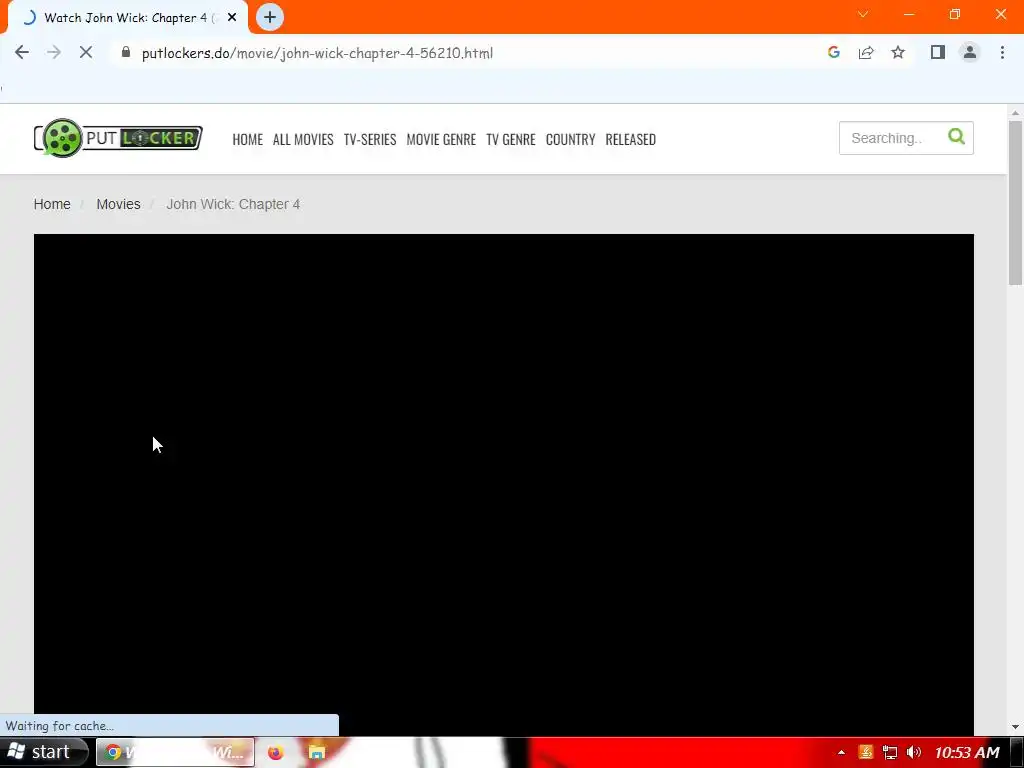Go back to the previous page
Image resolution: width=1024 pixels, height=768 pixels.
click(x=22, y=53)
